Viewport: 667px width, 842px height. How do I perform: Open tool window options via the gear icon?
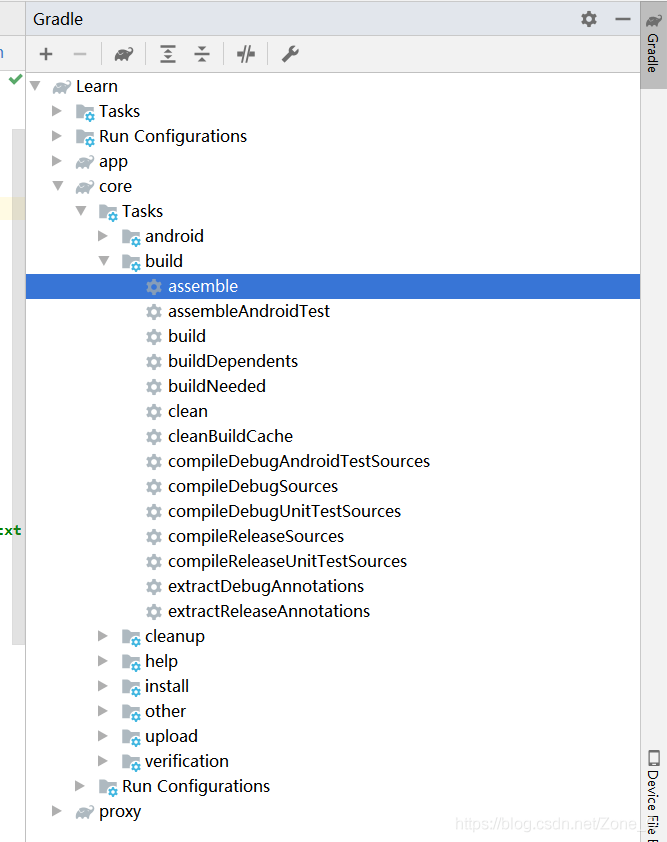click(588, 19)
